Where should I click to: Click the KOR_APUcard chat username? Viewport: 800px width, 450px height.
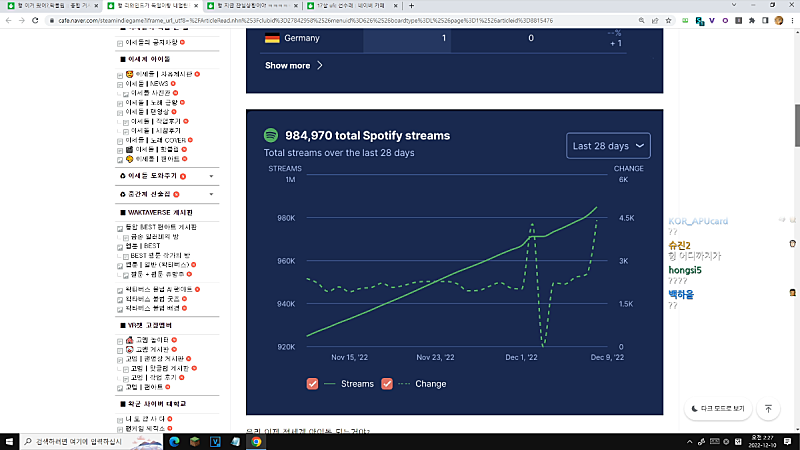point(698,221)
